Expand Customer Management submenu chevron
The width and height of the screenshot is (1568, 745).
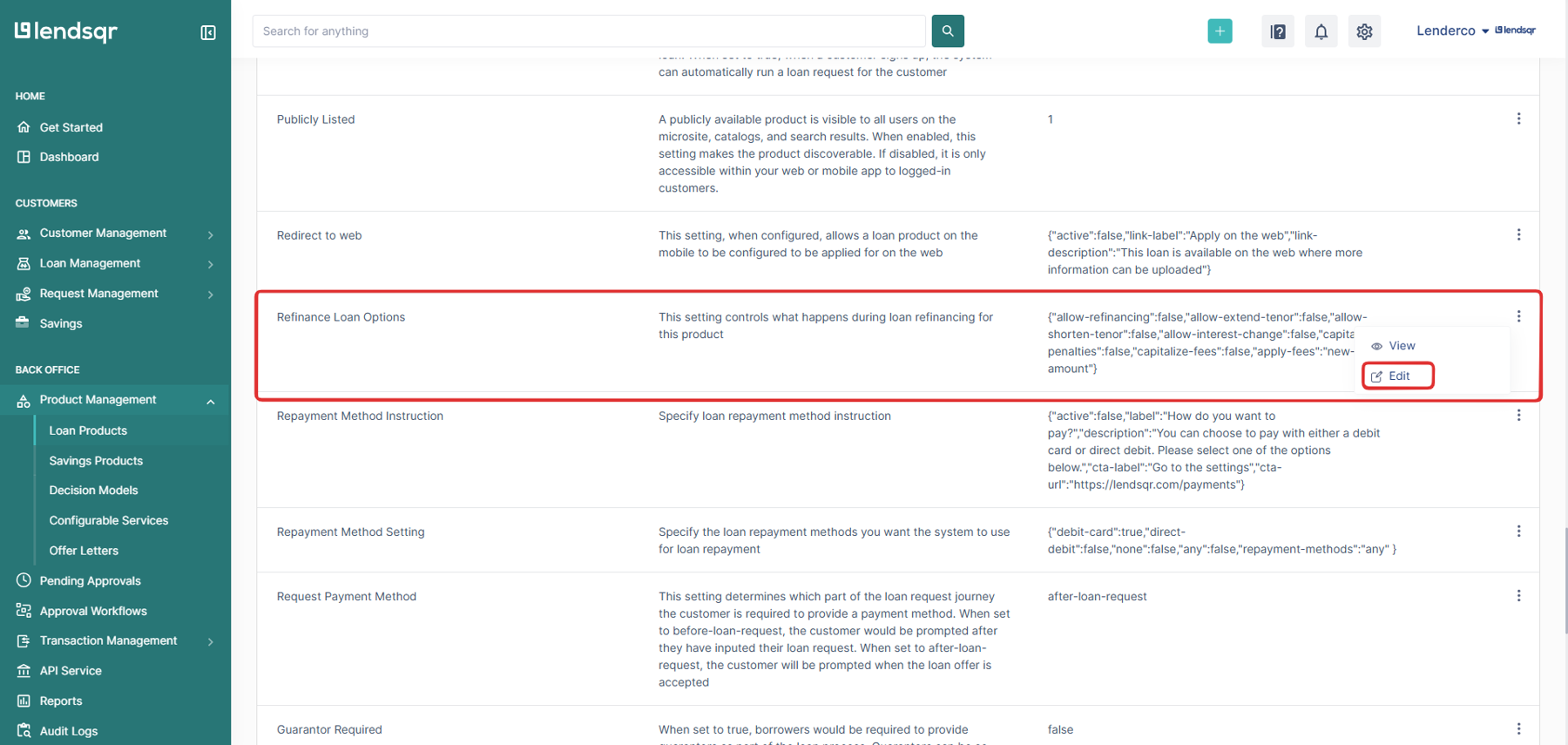[x=210, y=234]
